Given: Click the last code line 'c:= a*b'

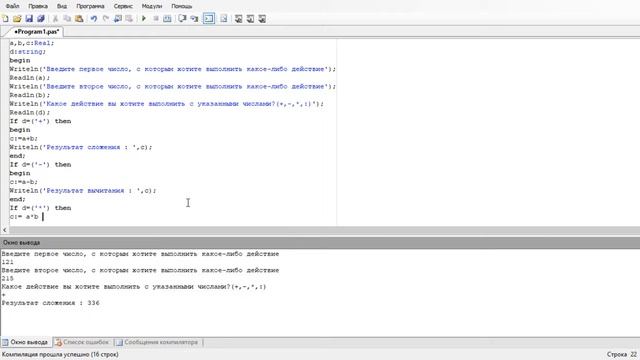Looking at the screenshot, I should 24,217.
